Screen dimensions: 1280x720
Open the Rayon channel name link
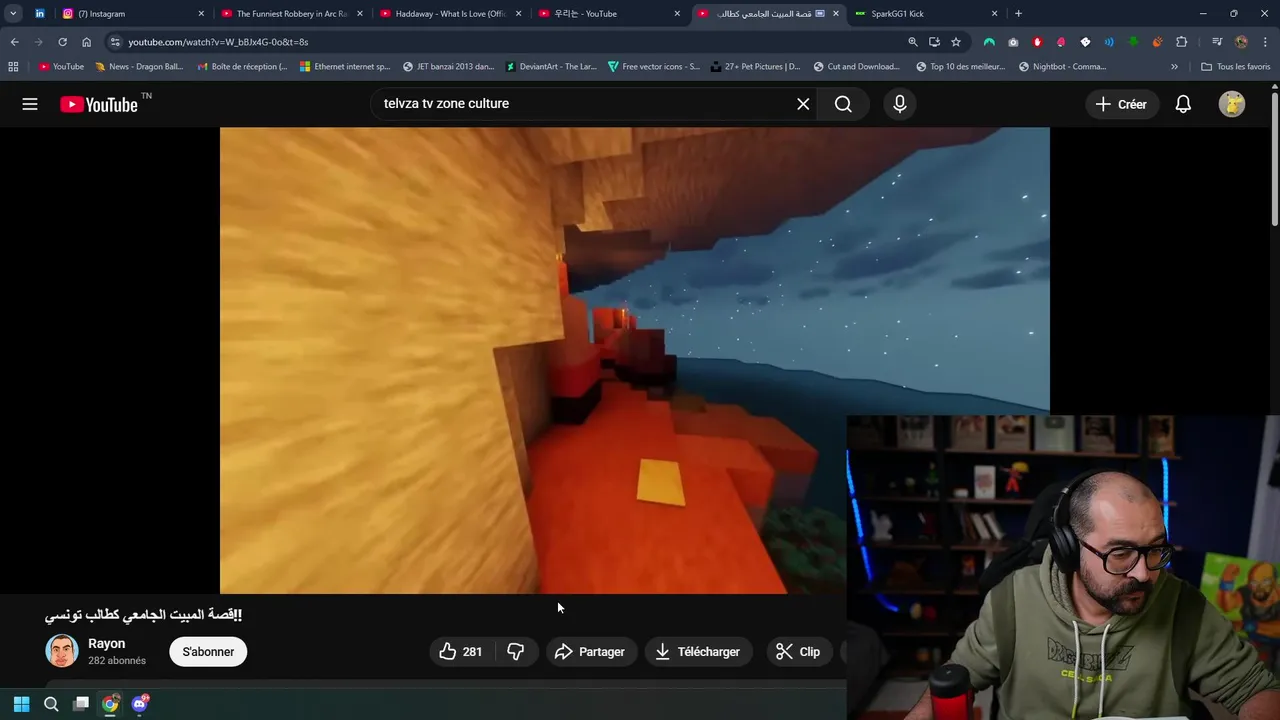(x=106, y=644)
